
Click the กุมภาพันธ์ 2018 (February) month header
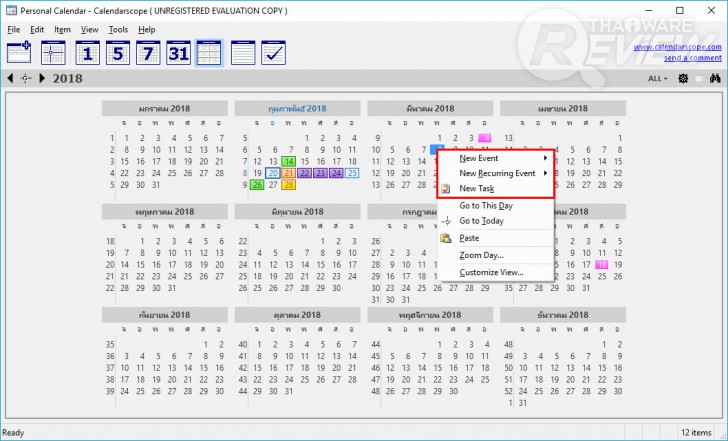(x=297, y=109)
